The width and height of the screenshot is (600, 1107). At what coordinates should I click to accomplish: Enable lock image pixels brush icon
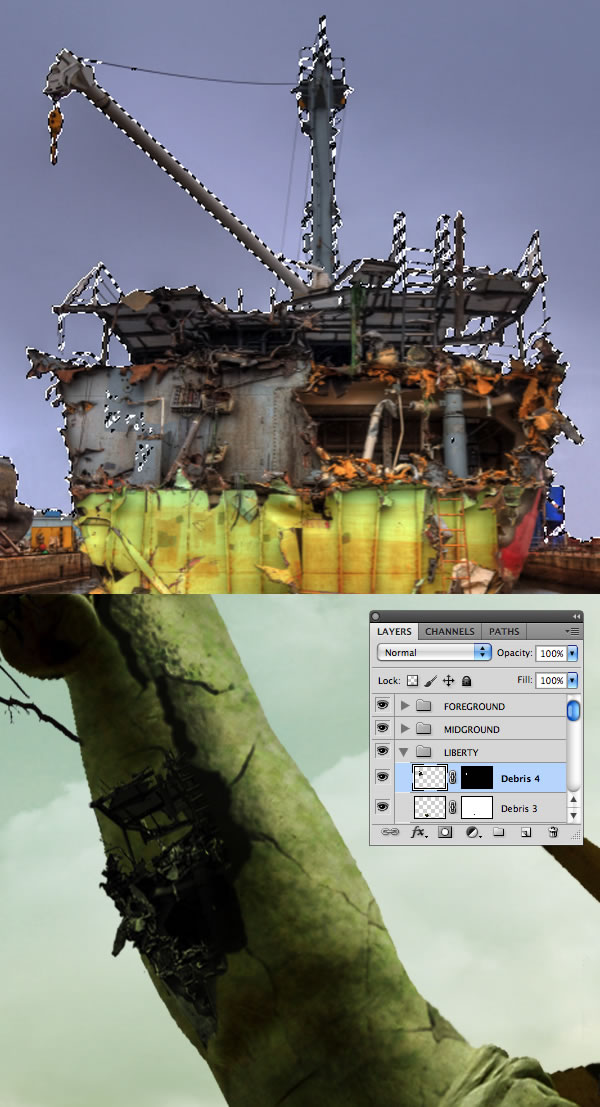431,681
